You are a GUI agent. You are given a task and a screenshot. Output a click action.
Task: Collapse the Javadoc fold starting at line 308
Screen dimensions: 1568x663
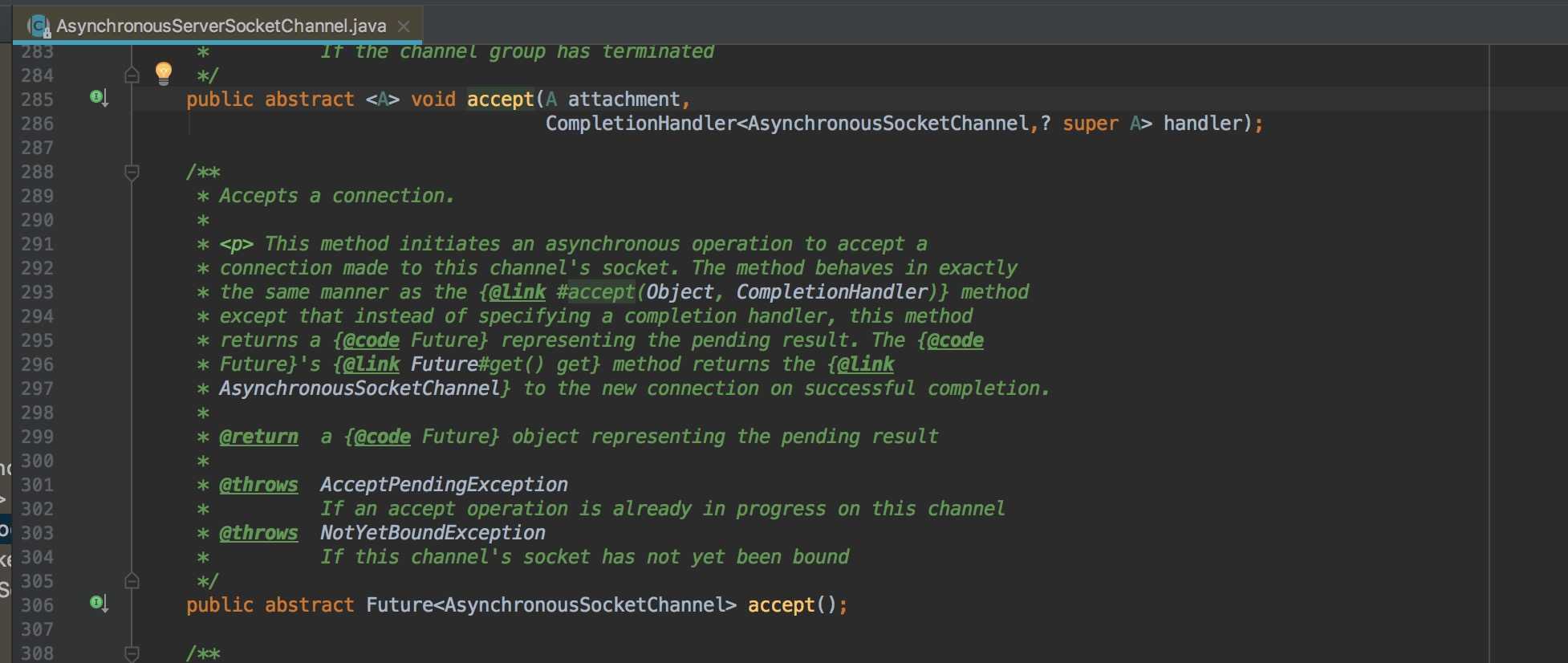132,653
